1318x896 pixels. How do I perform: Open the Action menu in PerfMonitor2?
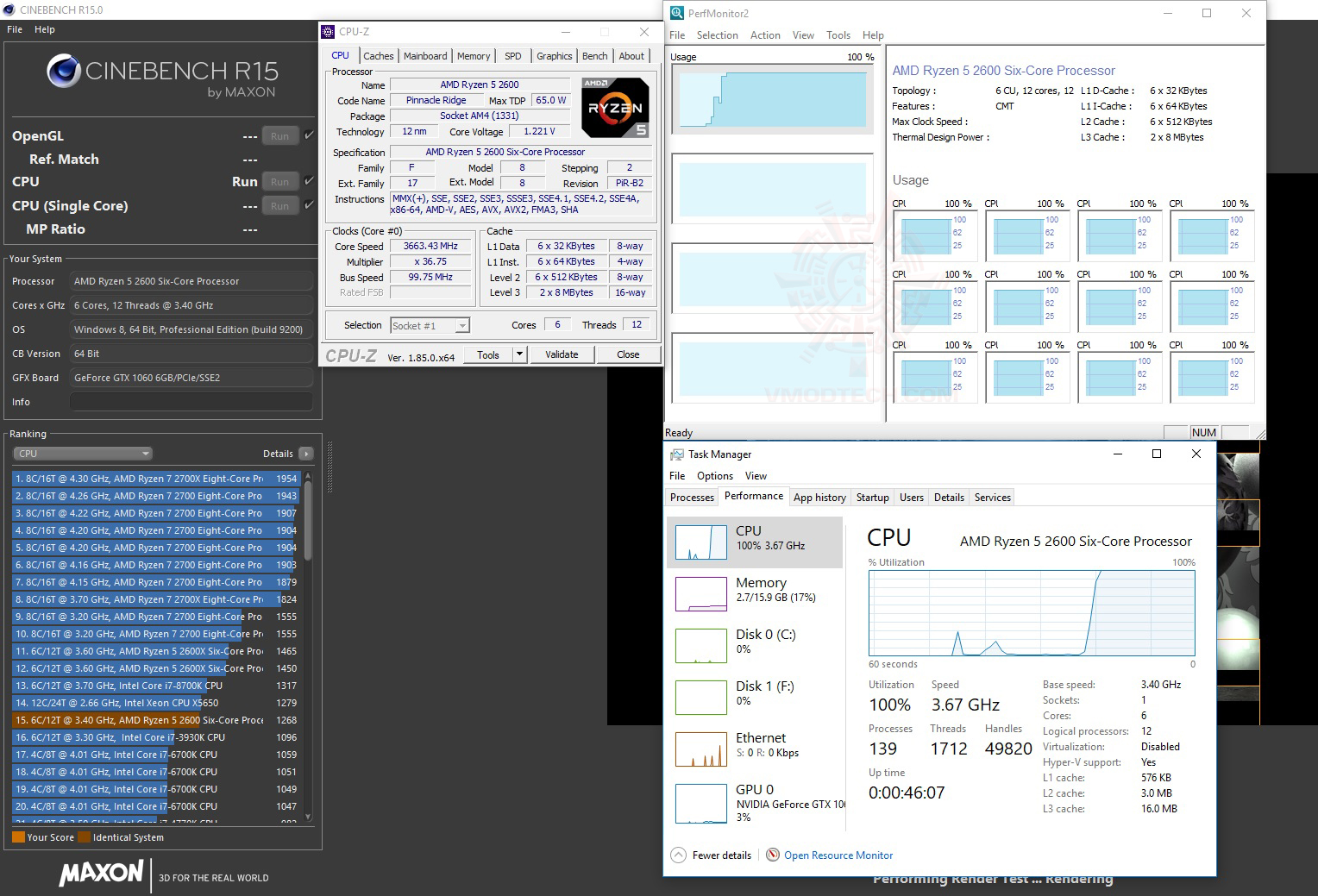[x=765, y=35]
